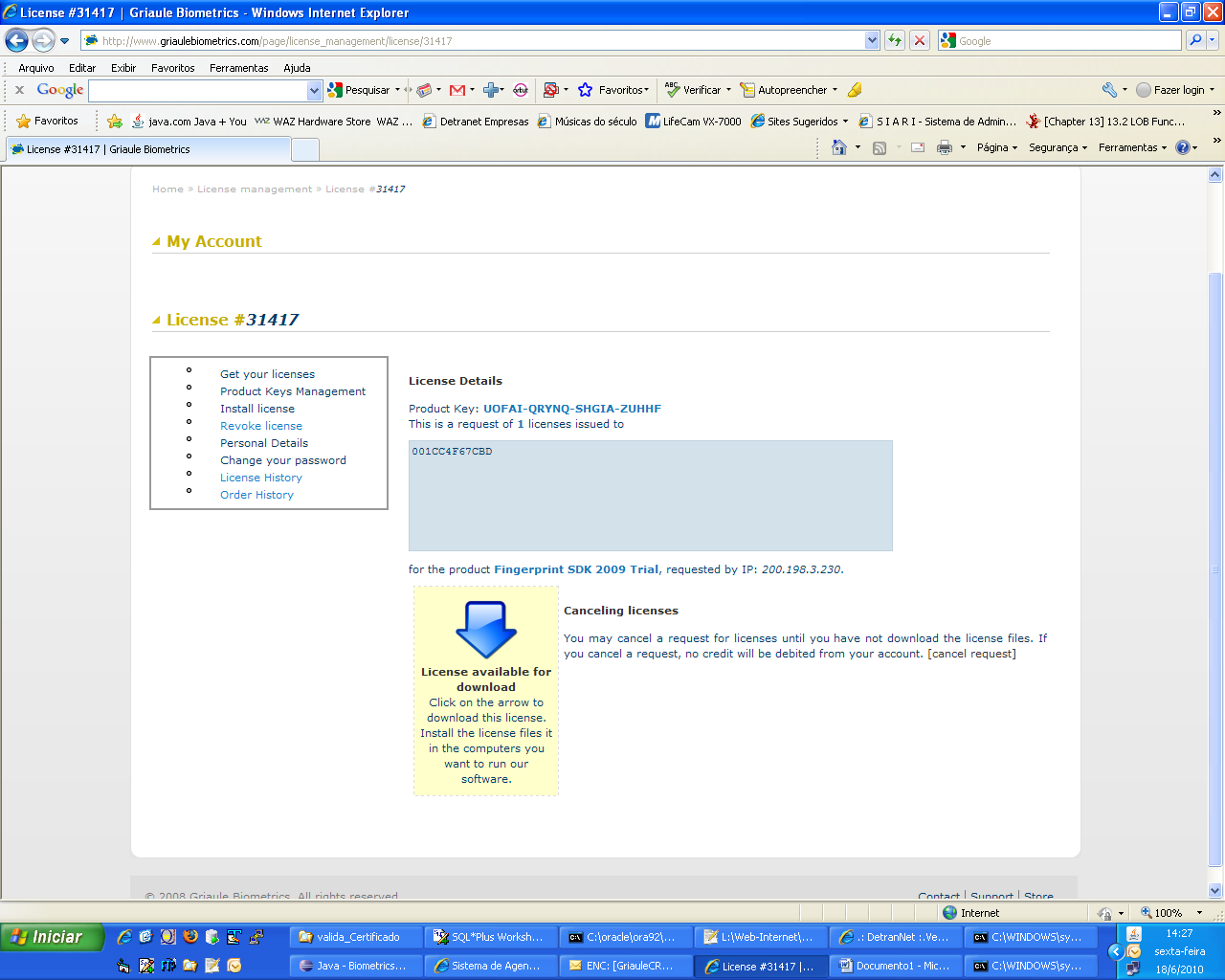The width and height of the screenshot is (1225, 980).
Task: Click inside the Google toolbar search field
Action: coord(198,90)
